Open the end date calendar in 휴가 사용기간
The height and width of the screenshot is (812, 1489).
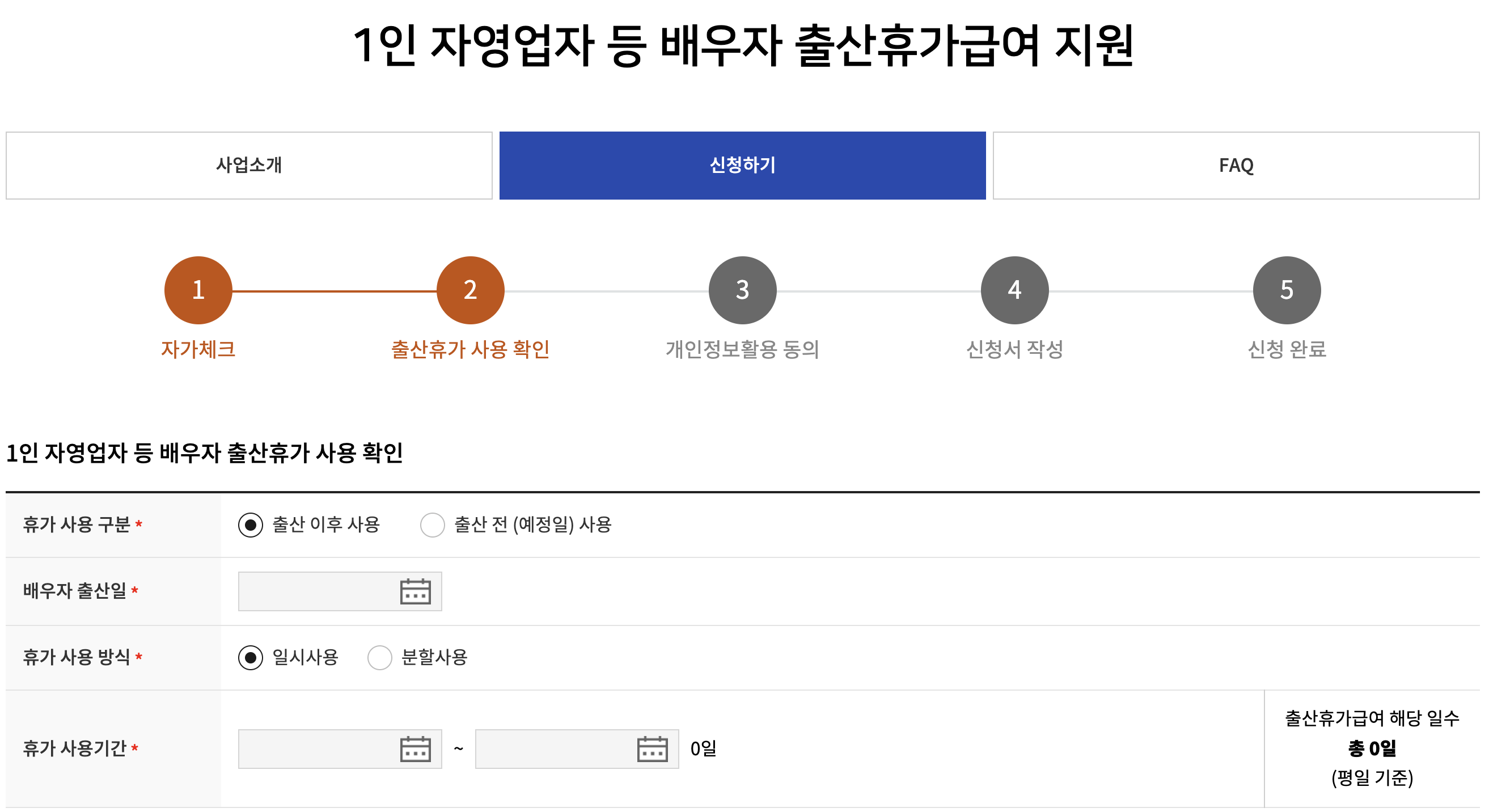point(653,748)
